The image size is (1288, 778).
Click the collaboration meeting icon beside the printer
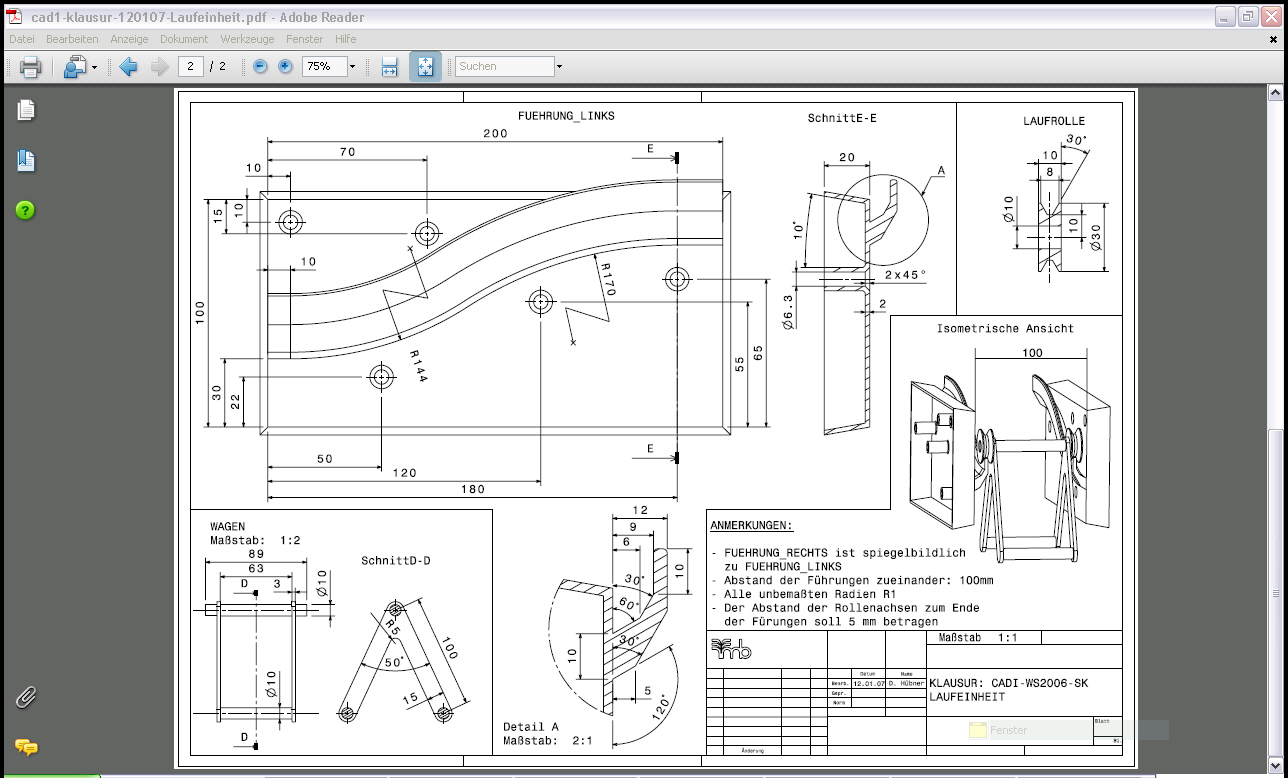75,67
